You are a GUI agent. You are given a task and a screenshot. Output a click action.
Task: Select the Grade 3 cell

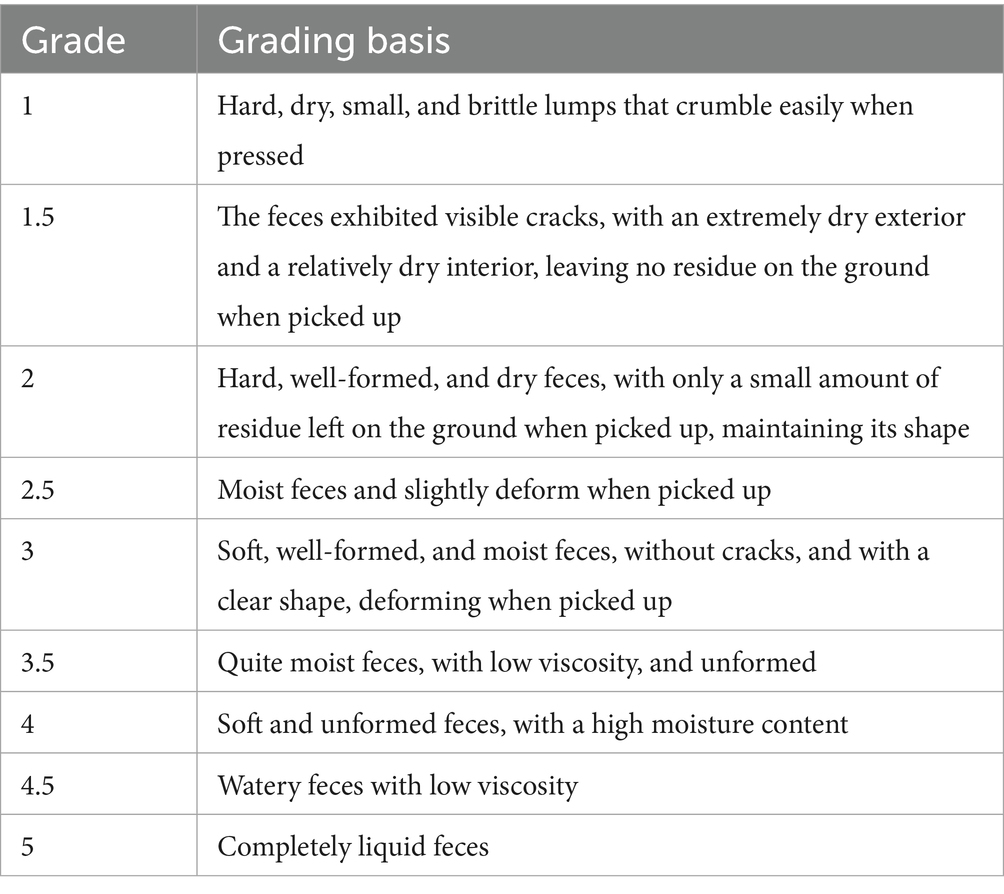[x=26, y=553]
